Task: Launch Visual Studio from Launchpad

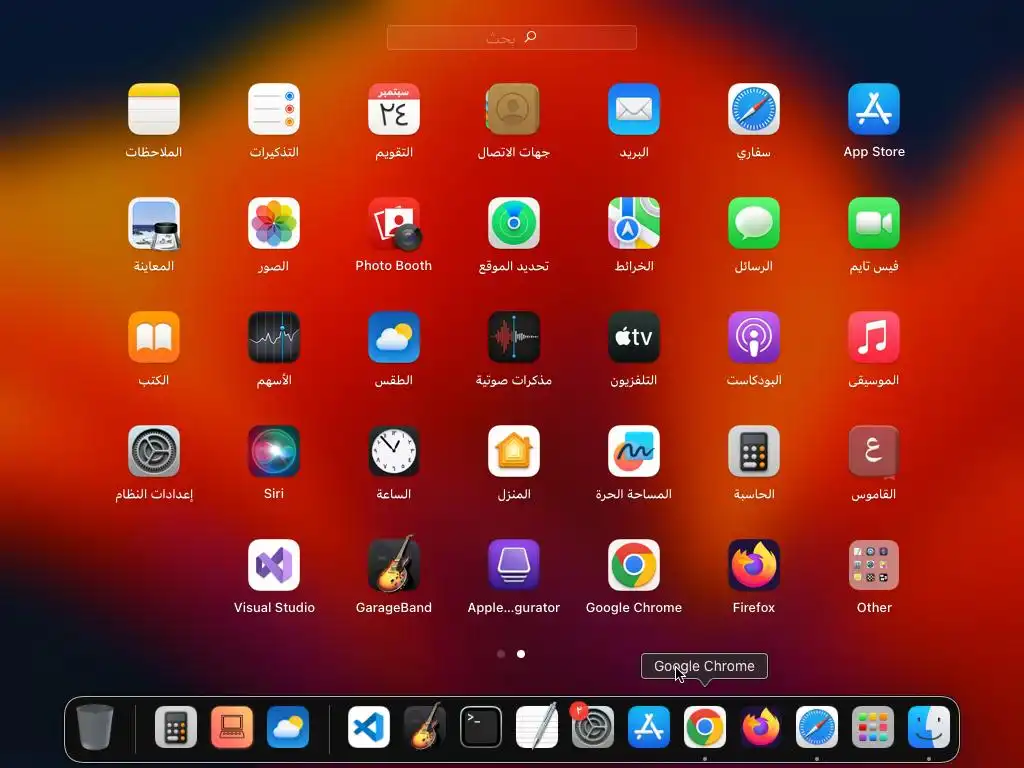Action: click(274, 565)
